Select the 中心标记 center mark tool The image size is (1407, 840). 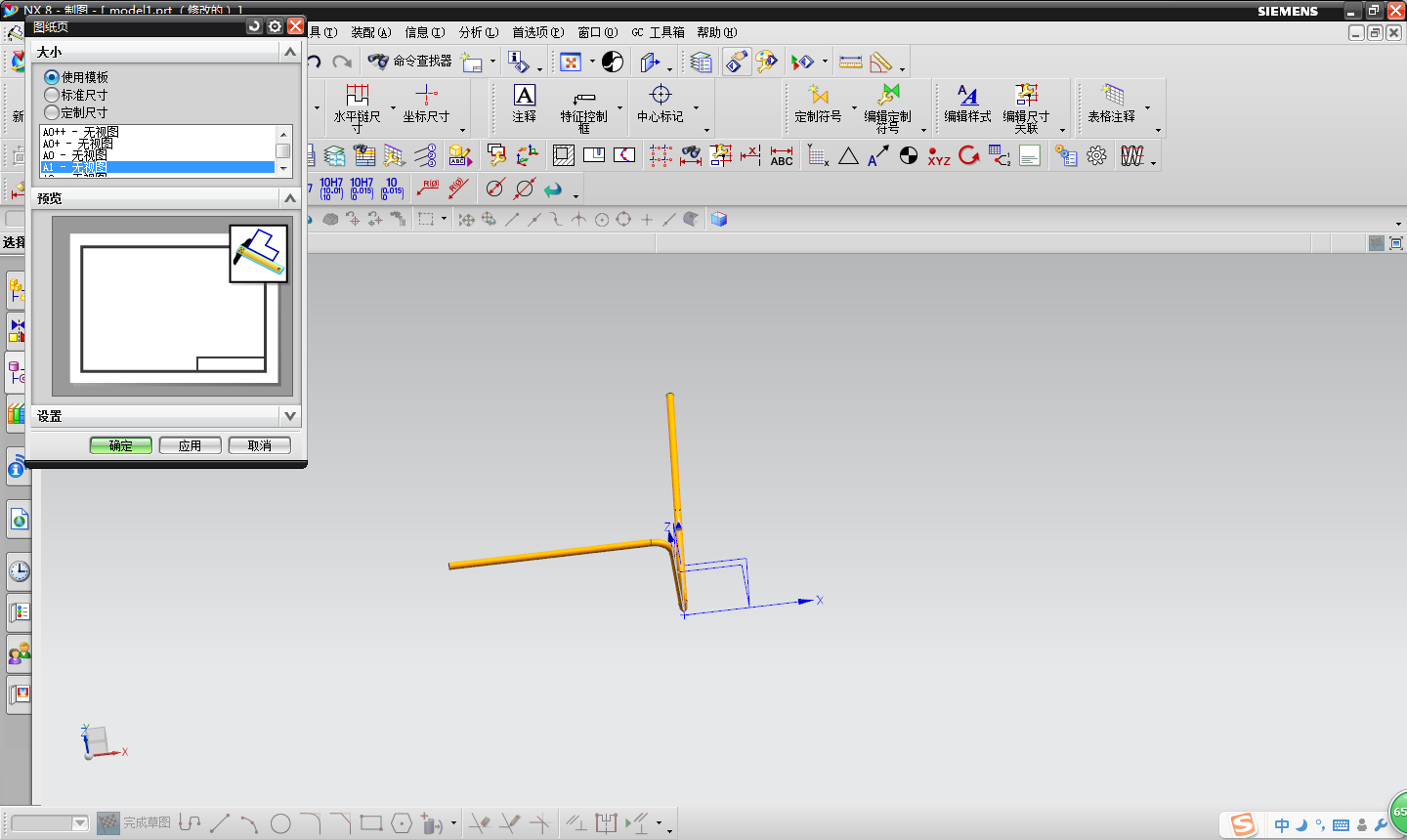(661, 104)
